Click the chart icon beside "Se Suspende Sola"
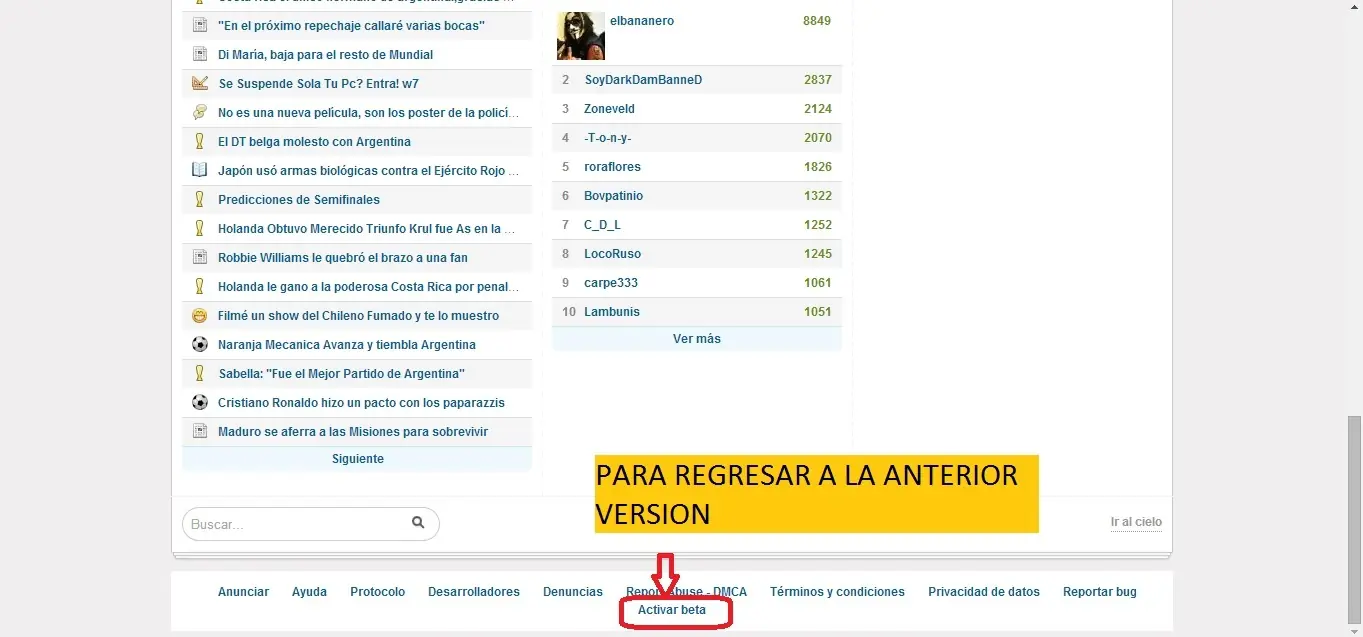Viewport: 1363px width, 637px height. 199,83
